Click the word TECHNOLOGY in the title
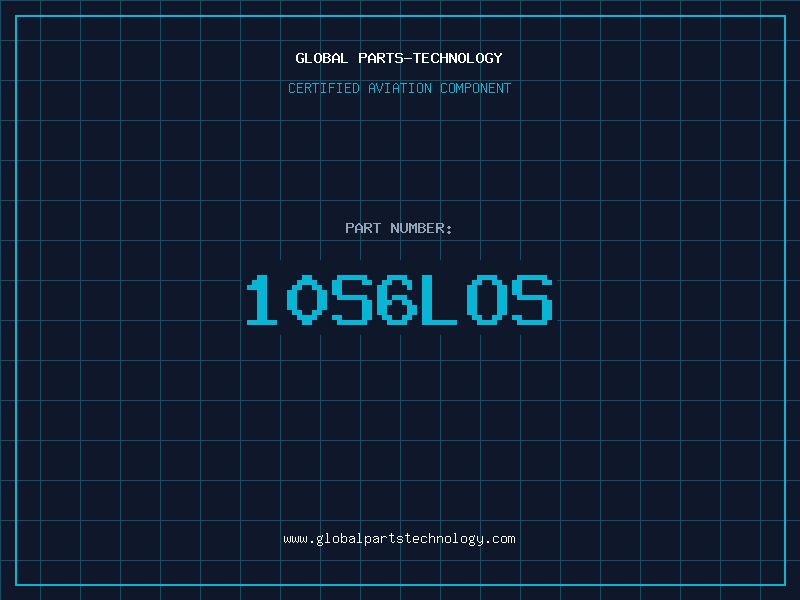This screenshot has width=800, height=600. [458, 58]
